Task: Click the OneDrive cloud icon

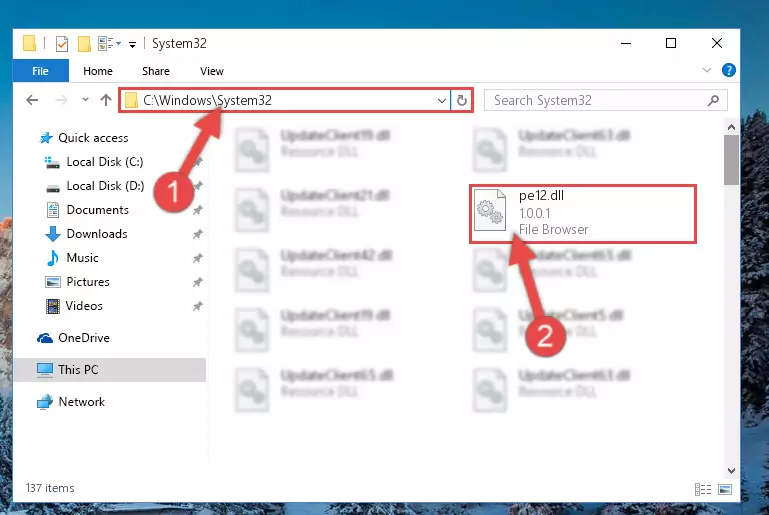Action: coord(45,338)
